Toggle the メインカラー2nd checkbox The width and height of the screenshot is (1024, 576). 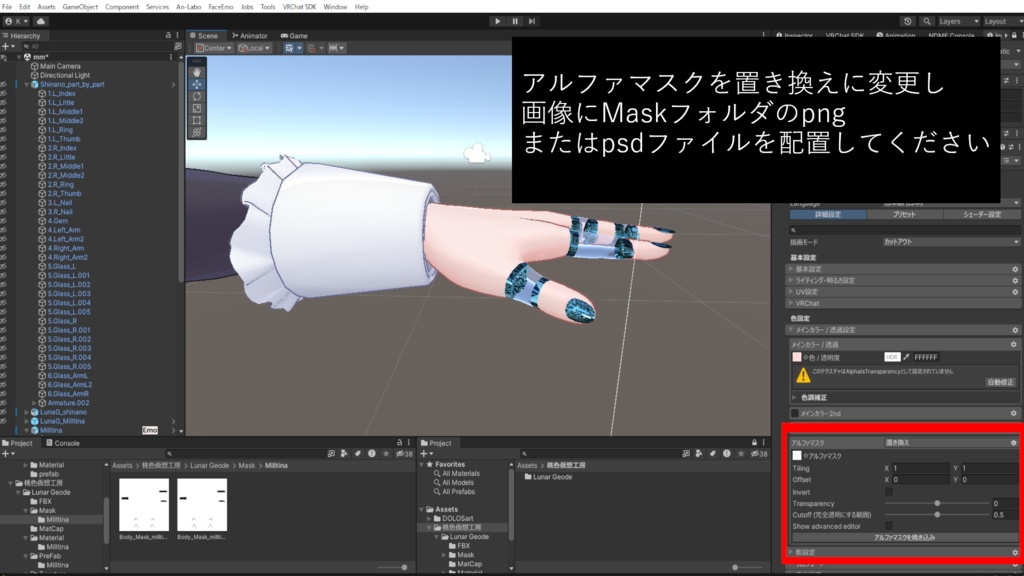pos(795,413)
